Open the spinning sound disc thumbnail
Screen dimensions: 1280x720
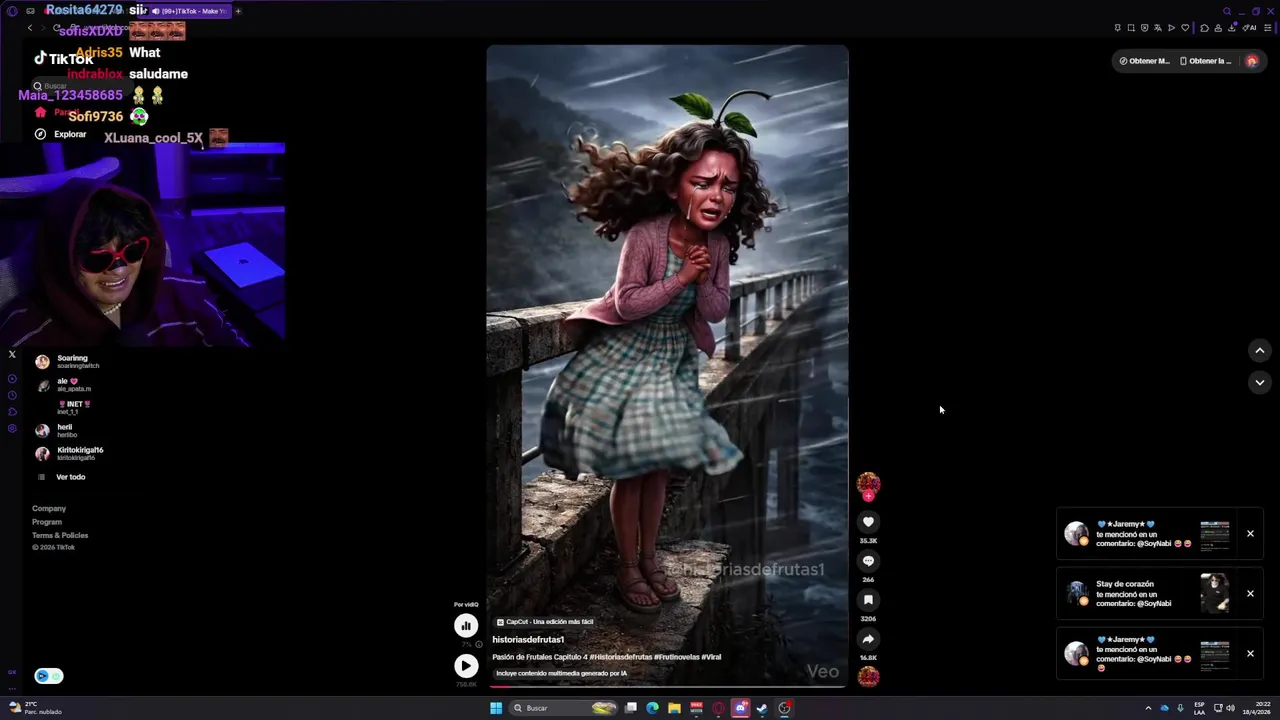[x=868, y=677]
